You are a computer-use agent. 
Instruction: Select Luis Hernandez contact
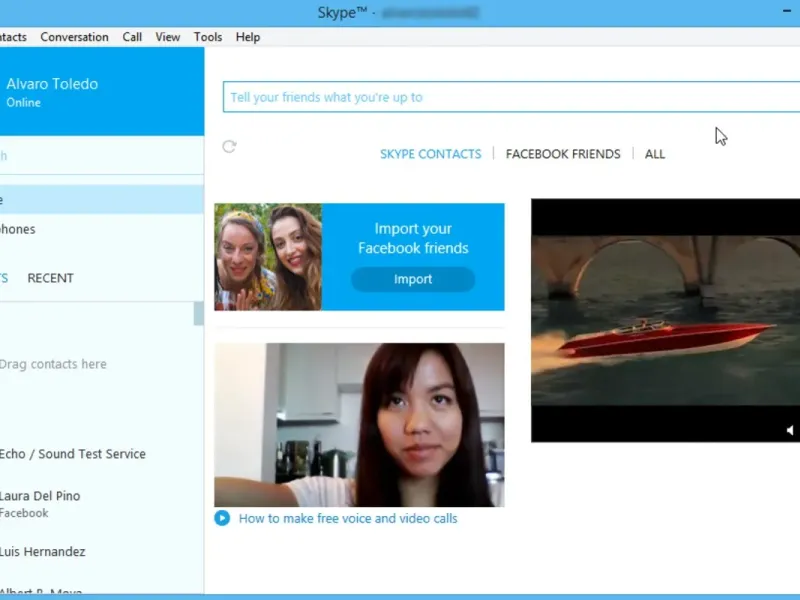click(x=42, y=552)
